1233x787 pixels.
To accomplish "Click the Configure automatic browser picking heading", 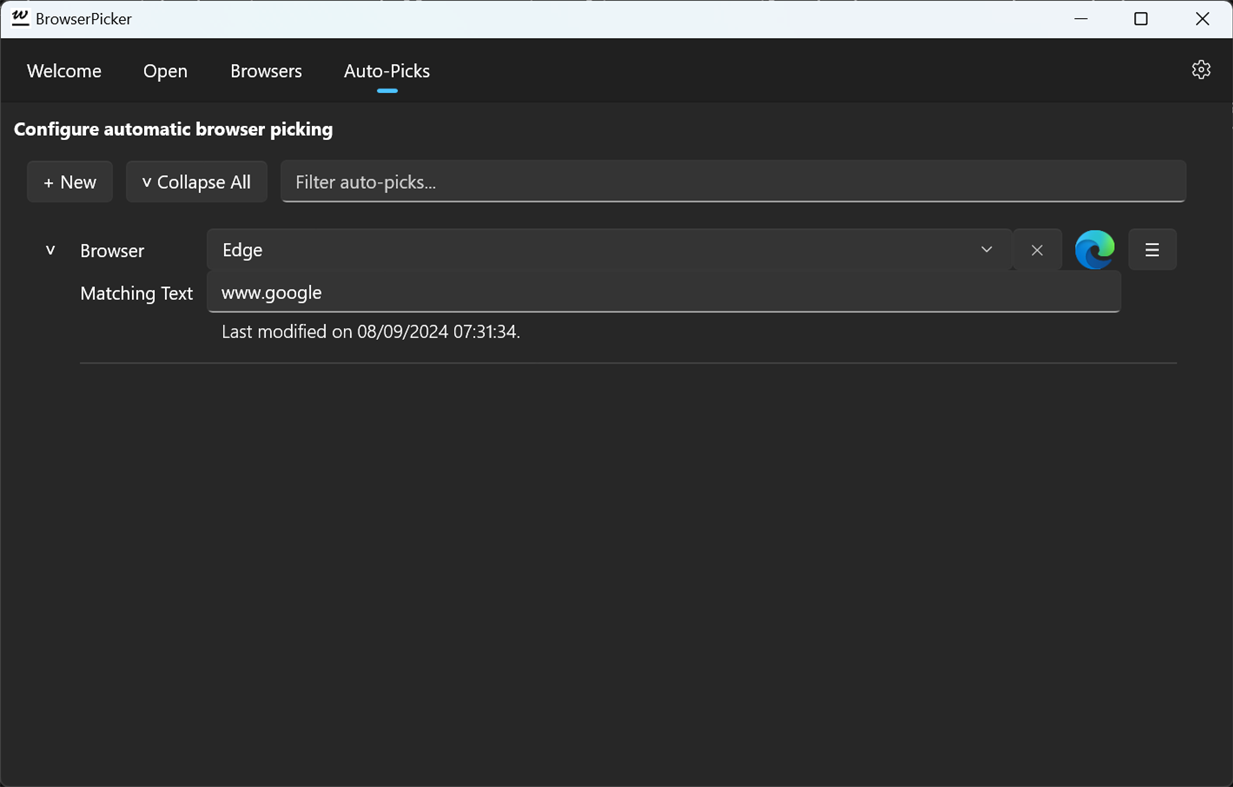I will pyautogui.click(x=173, y=129).
